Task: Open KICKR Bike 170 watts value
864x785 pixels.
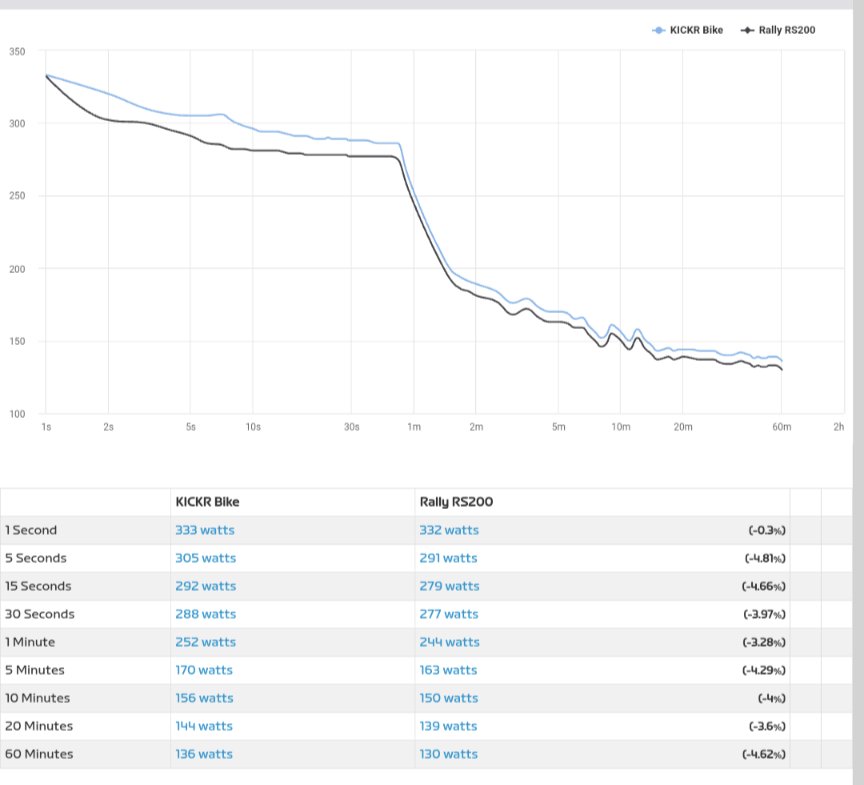Action: [x=204, y=670]
